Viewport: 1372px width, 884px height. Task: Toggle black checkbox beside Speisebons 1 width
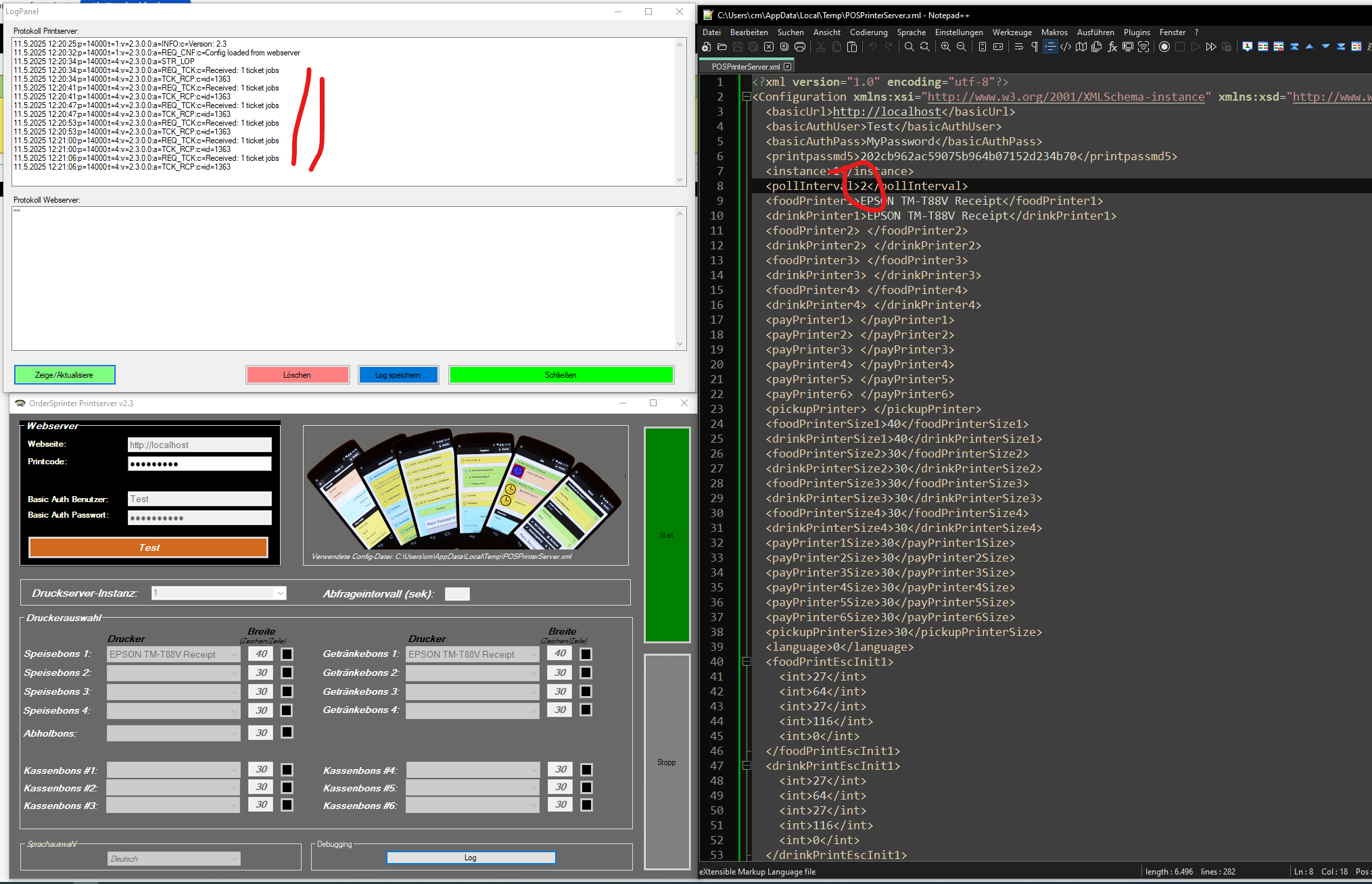(x=287, y=654)
